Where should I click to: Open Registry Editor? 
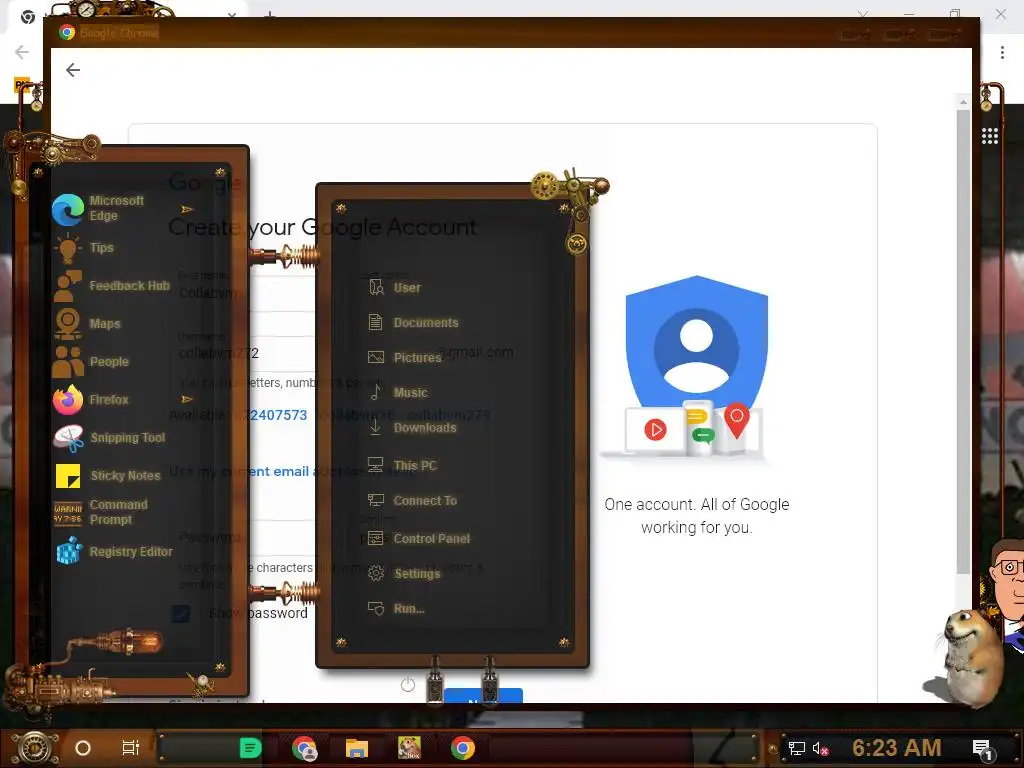pos(112,552)
